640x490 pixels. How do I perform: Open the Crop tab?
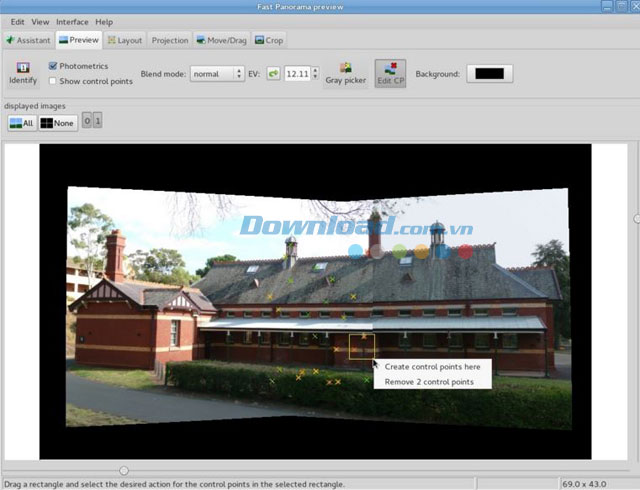point(269,40)
